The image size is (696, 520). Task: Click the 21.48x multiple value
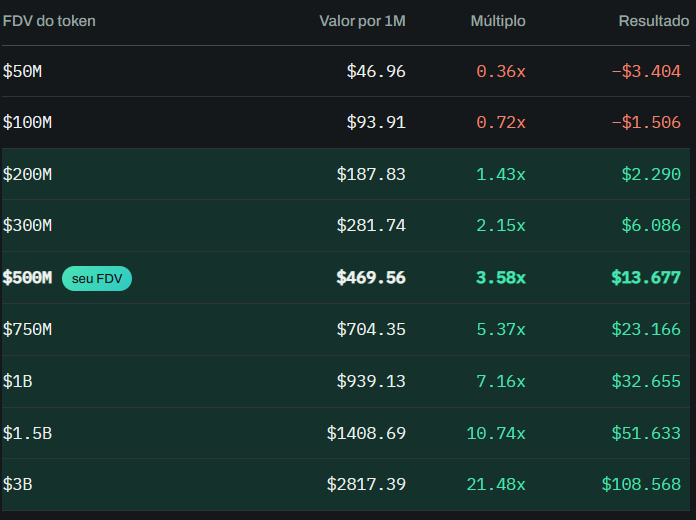point(496,484)
